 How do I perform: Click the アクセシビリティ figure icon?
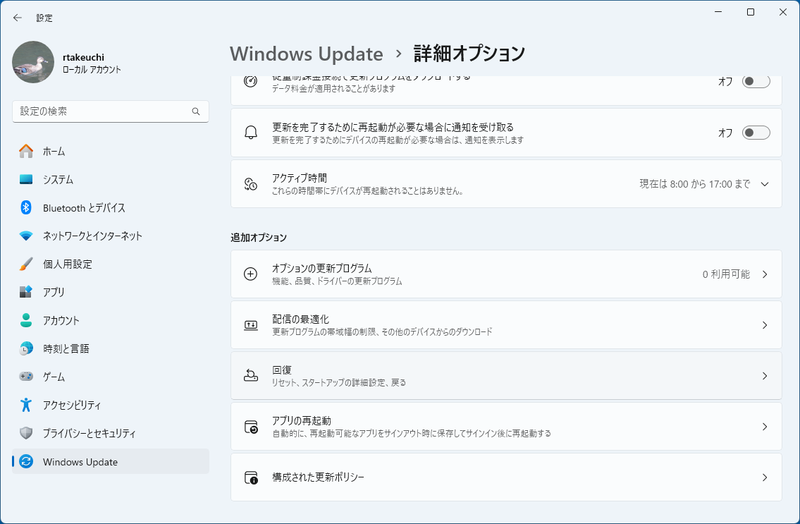(x=26, y=405)
